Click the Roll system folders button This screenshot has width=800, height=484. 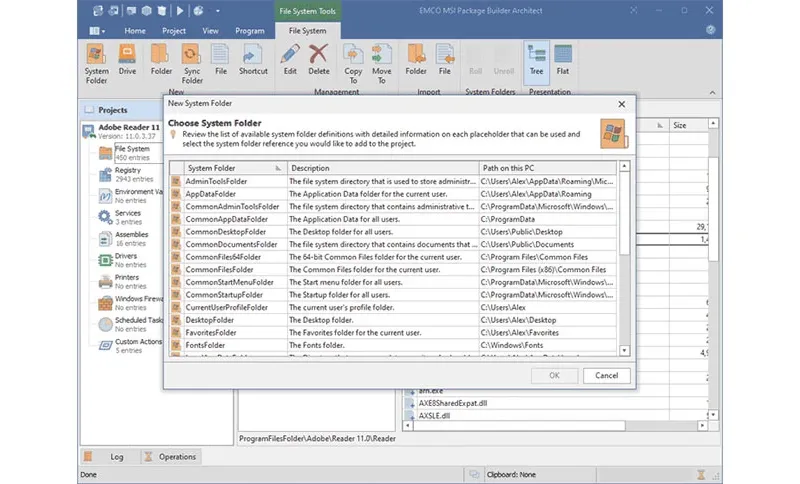pos(475,61)
